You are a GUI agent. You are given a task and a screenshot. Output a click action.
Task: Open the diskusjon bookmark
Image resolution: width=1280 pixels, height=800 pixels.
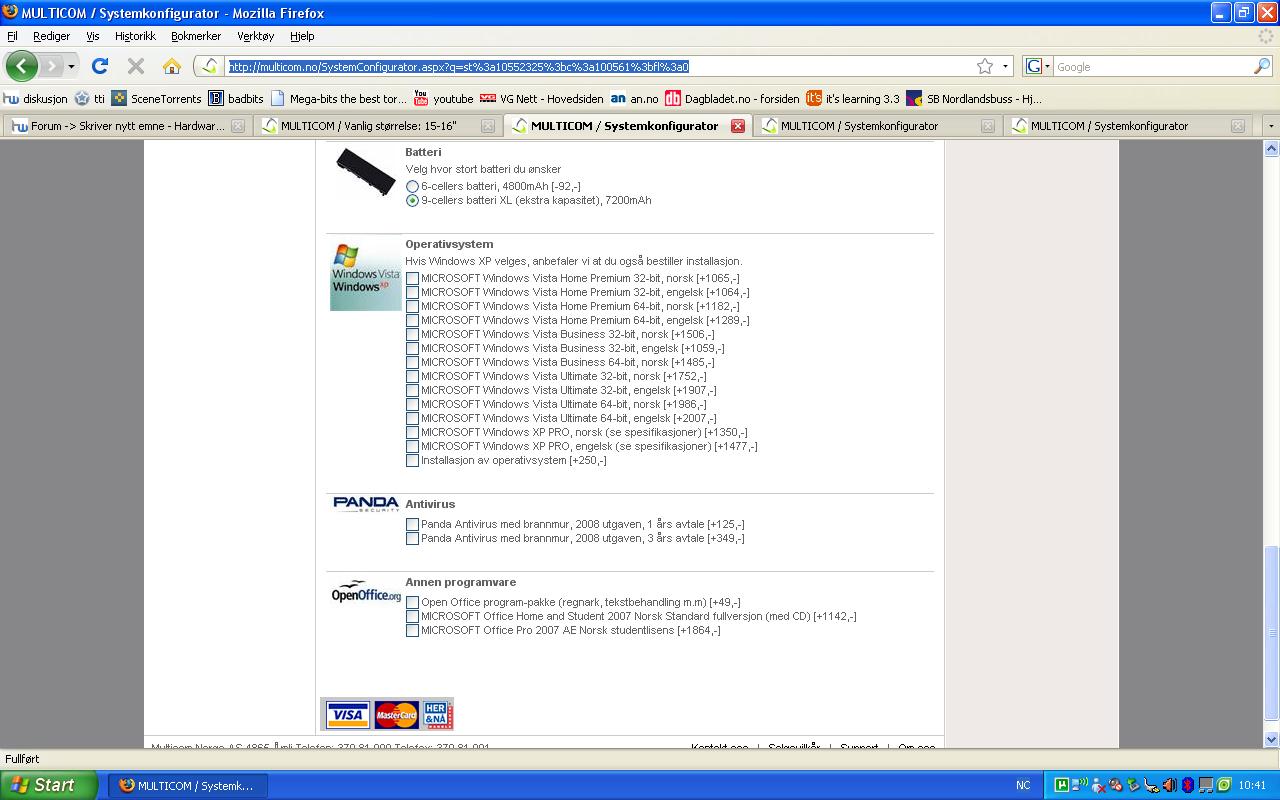click(x=36, y=98)
